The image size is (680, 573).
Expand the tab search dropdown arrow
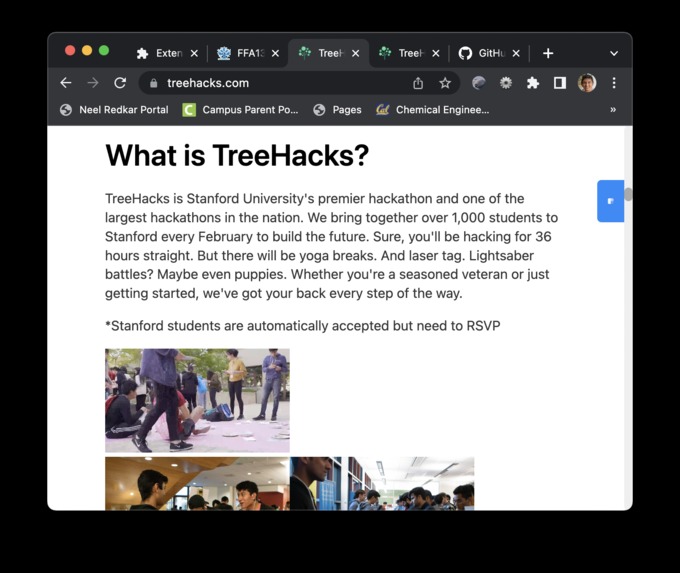614,53
